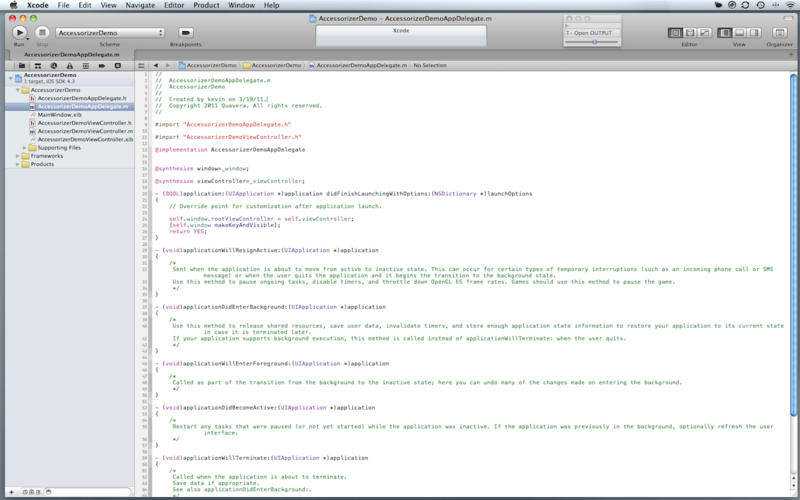Click No Selection in jump bar

(430, 65)
